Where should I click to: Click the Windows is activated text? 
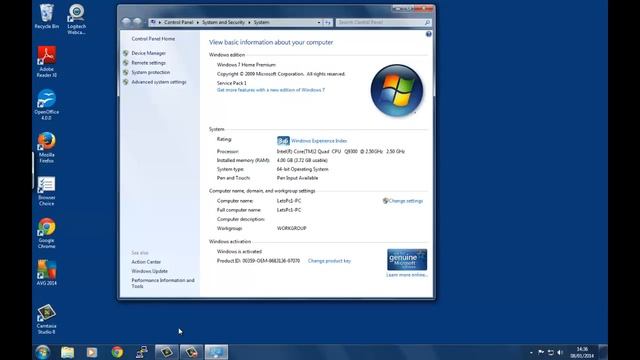[x=239, y=252]
